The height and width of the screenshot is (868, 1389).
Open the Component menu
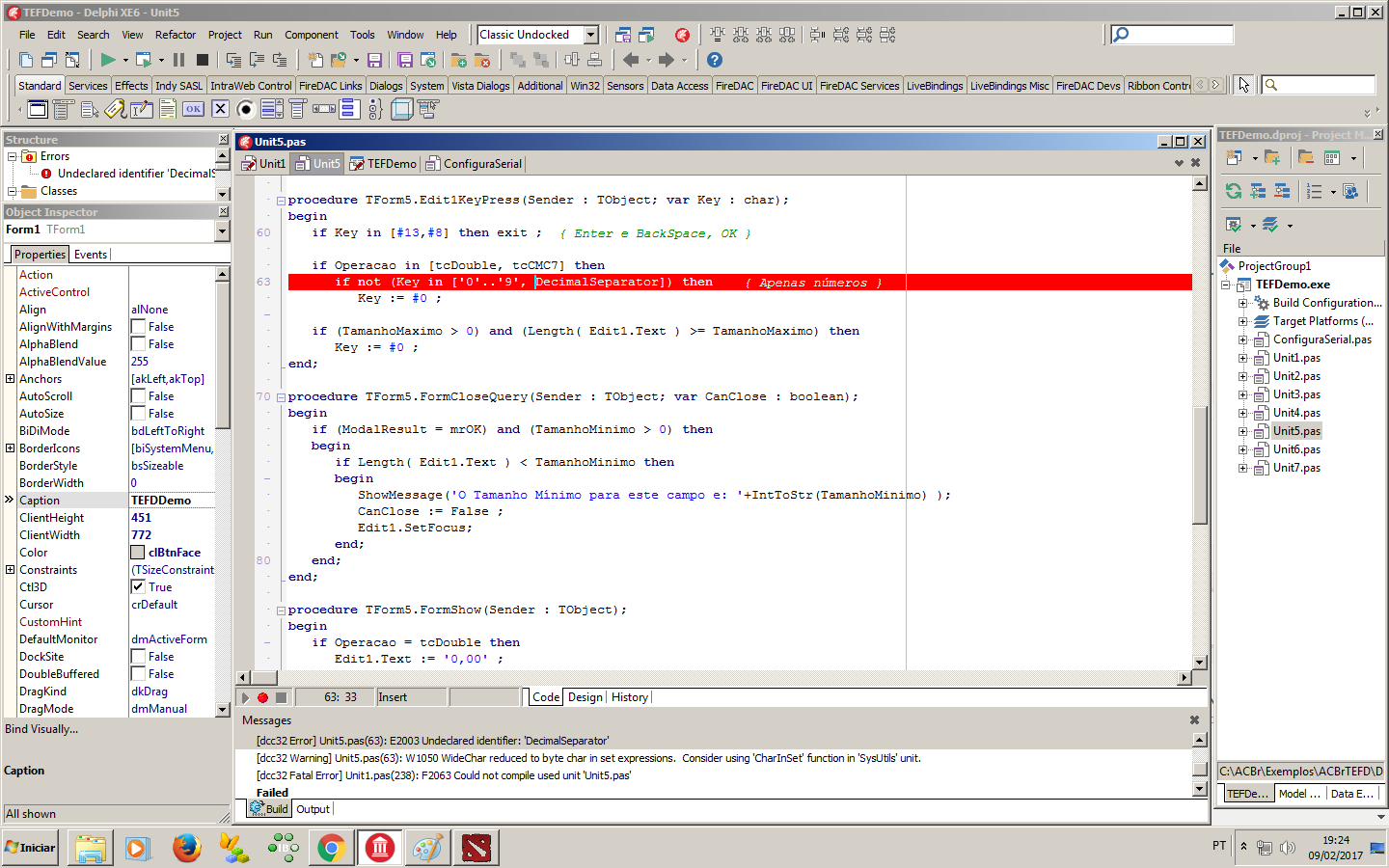click(x=312, y=35)
